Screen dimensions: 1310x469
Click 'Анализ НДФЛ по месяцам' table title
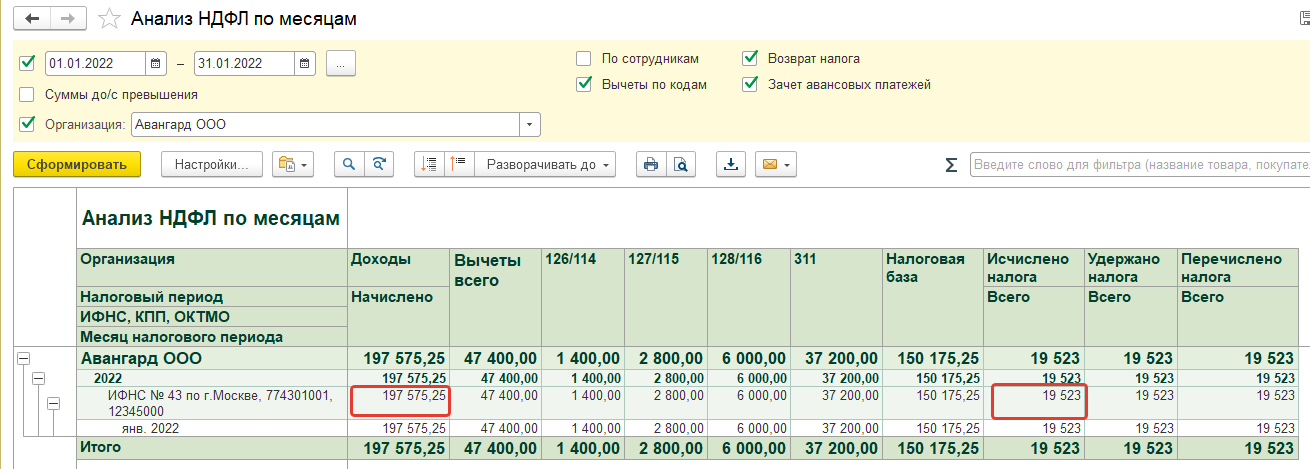210,218
